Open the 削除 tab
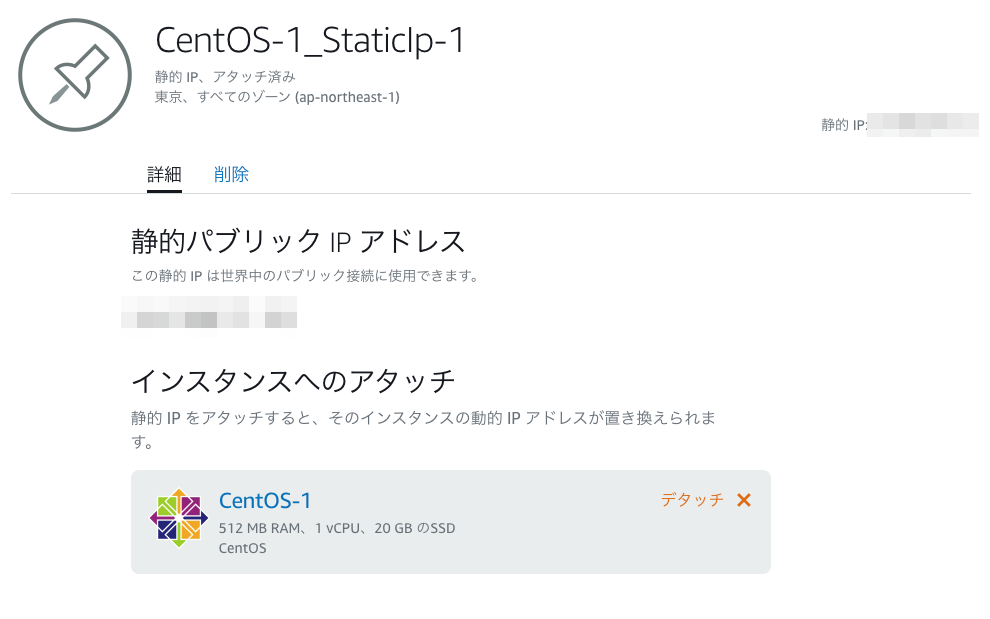This screenshot has height=619, width=990. coord(231,174)
